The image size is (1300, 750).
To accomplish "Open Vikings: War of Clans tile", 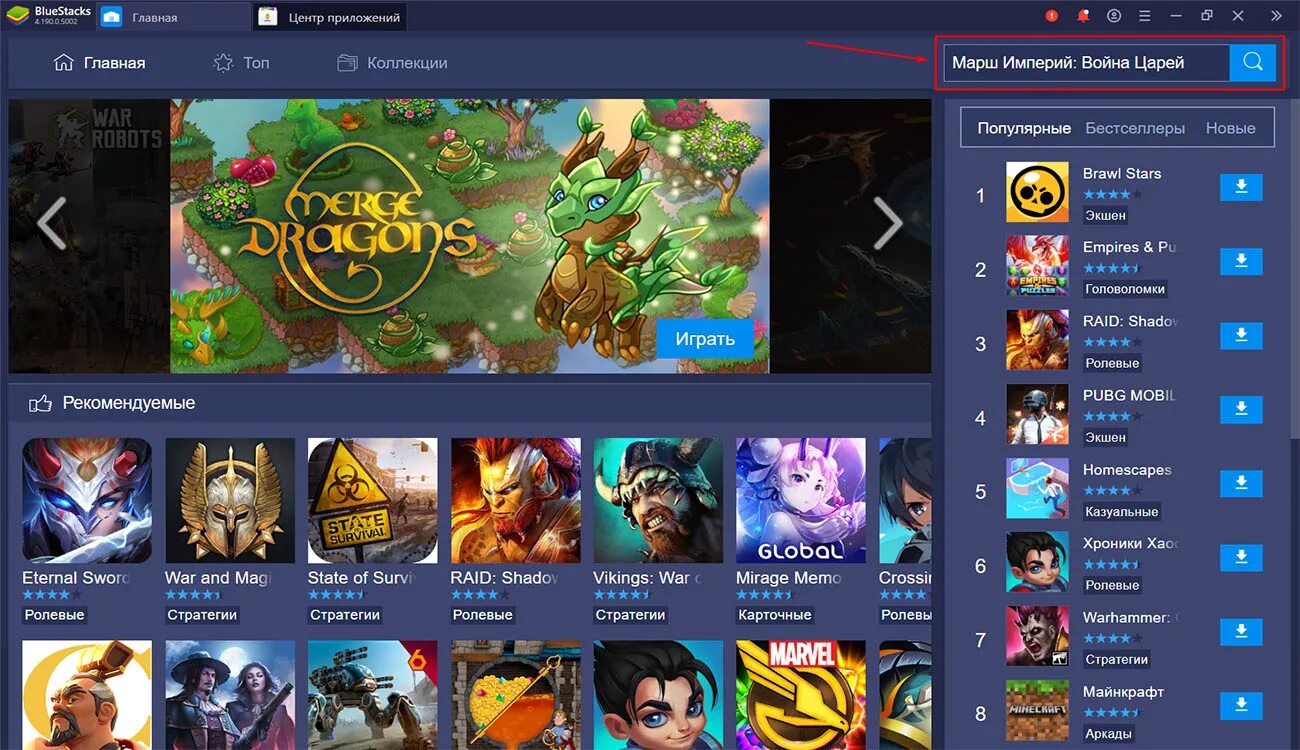I will pos(658,500).
